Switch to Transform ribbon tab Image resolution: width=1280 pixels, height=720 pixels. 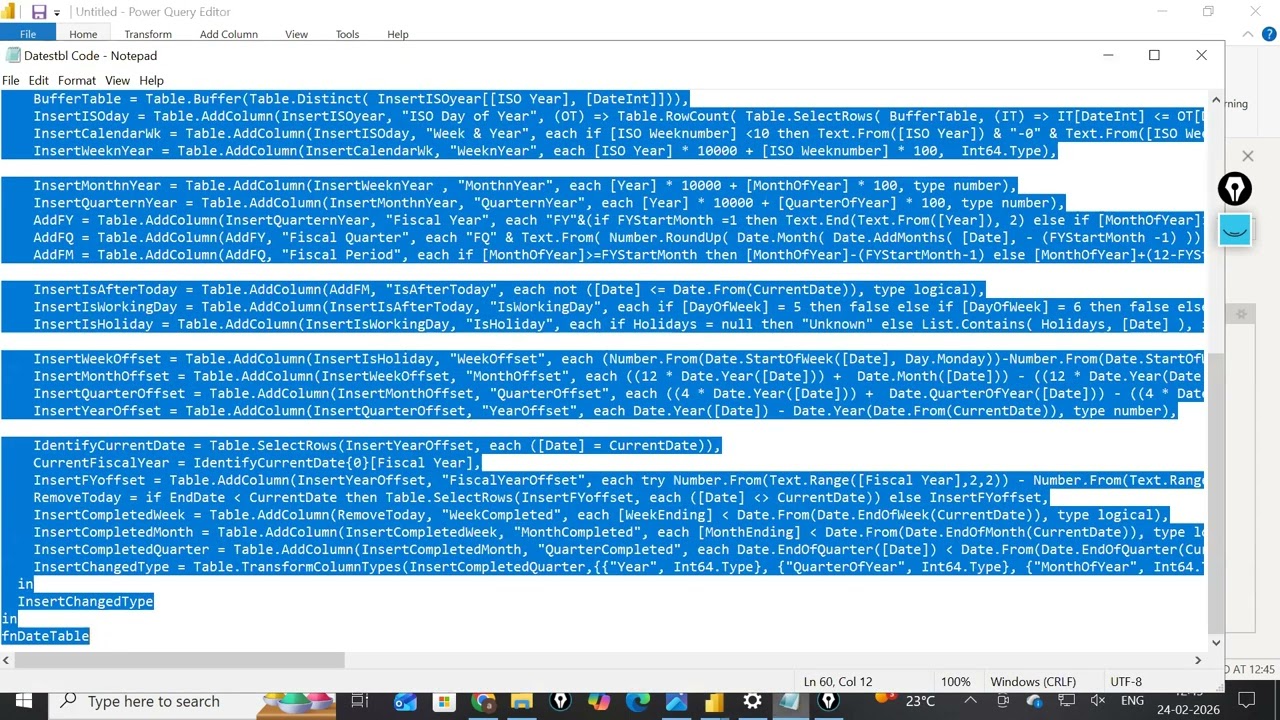148,34
